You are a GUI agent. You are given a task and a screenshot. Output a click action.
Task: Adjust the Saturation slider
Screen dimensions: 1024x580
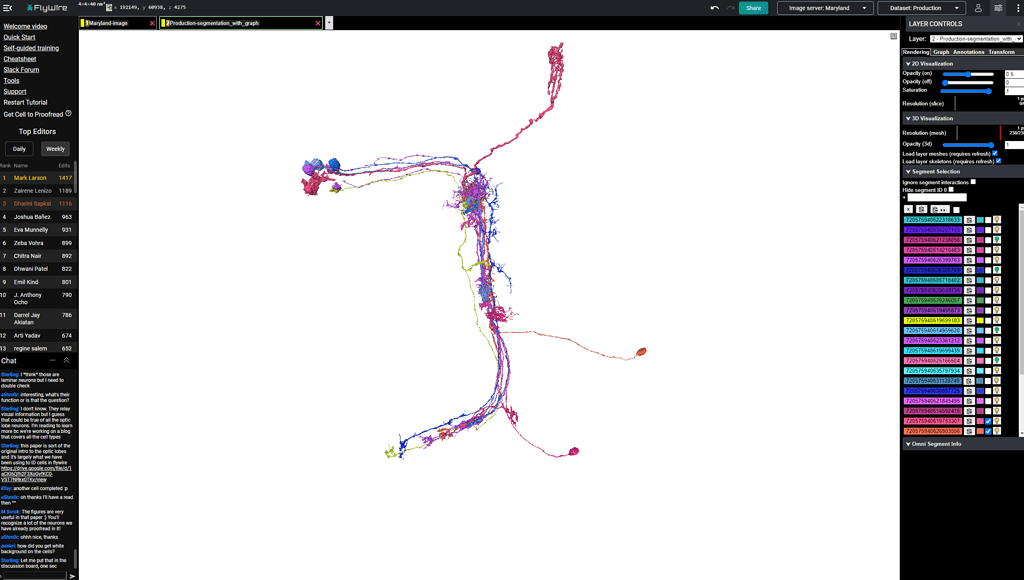point(968,91)
